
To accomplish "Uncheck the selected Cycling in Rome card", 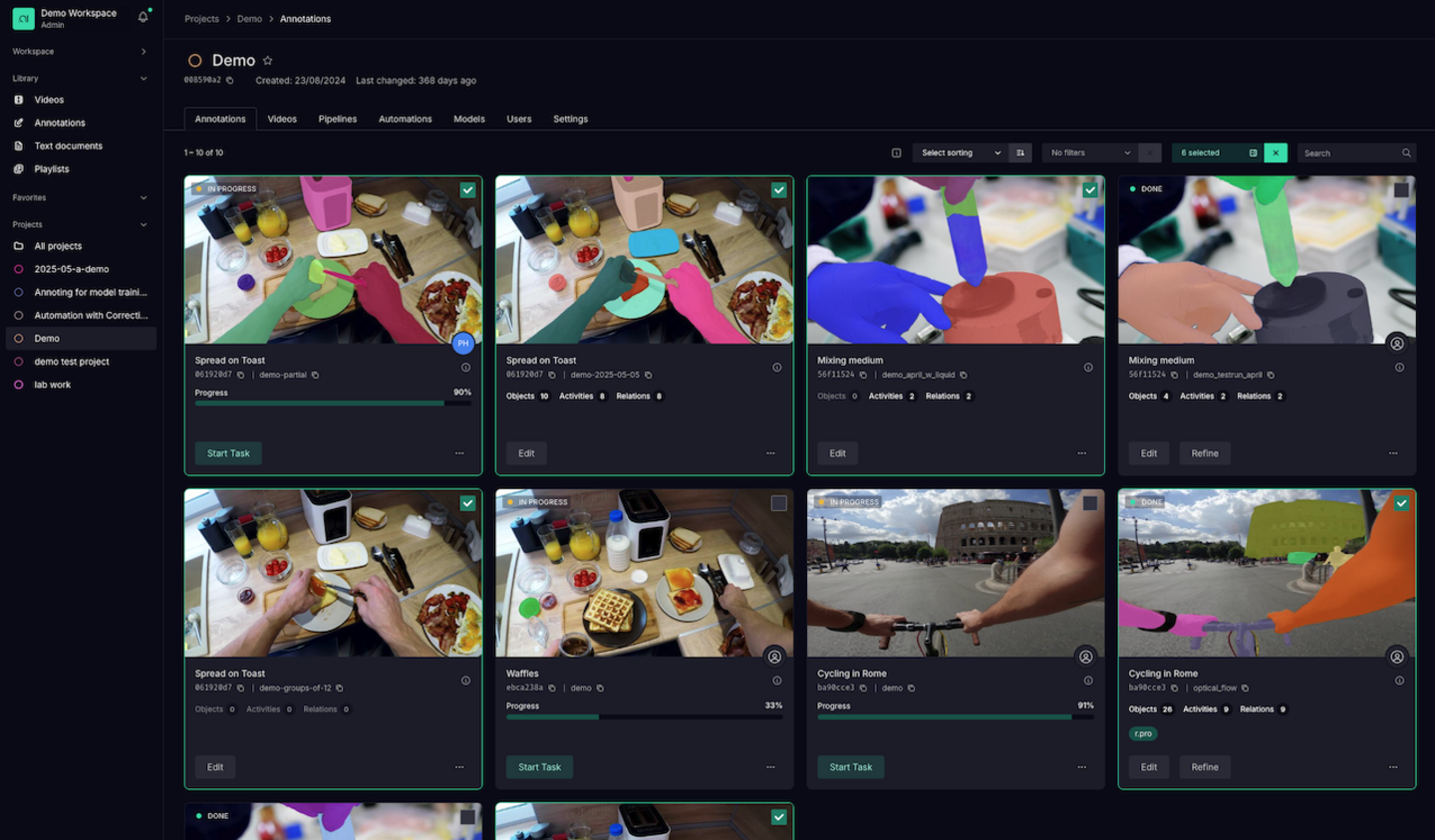I will tap(1401, 503).
